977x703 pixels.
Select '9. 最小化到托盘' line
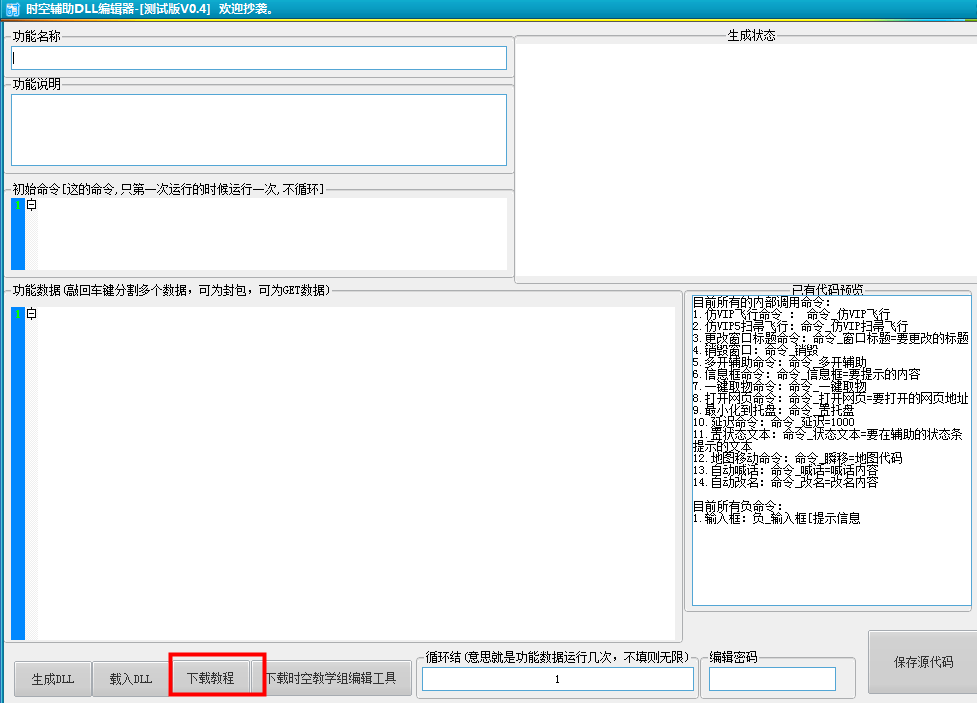773,410
